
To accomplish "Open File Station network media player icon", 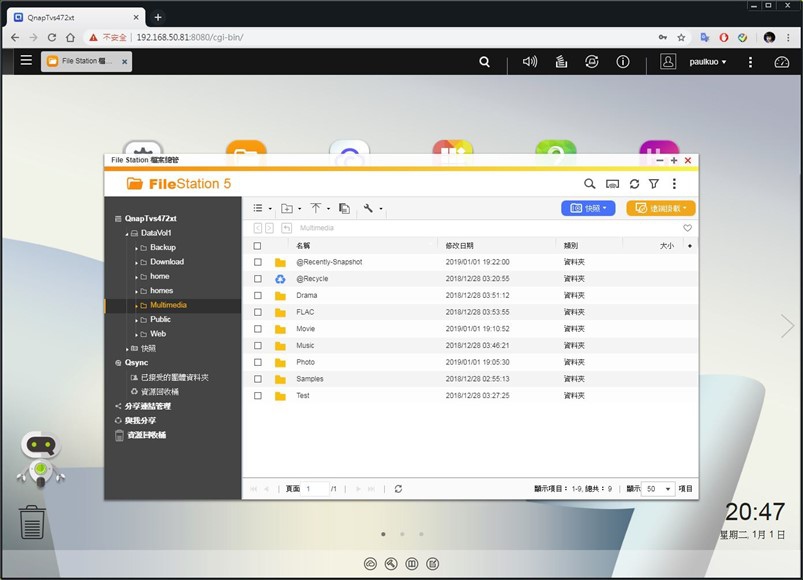I will pyautogui.click(x=612, y=184).
